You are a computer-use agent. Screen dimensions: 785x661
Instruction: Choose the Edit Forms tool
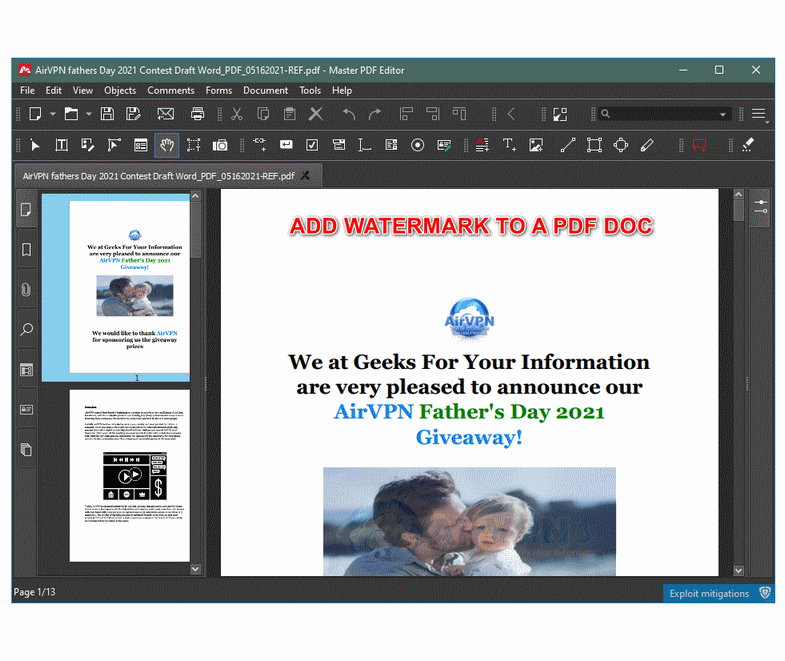click(x=141, y=145)
